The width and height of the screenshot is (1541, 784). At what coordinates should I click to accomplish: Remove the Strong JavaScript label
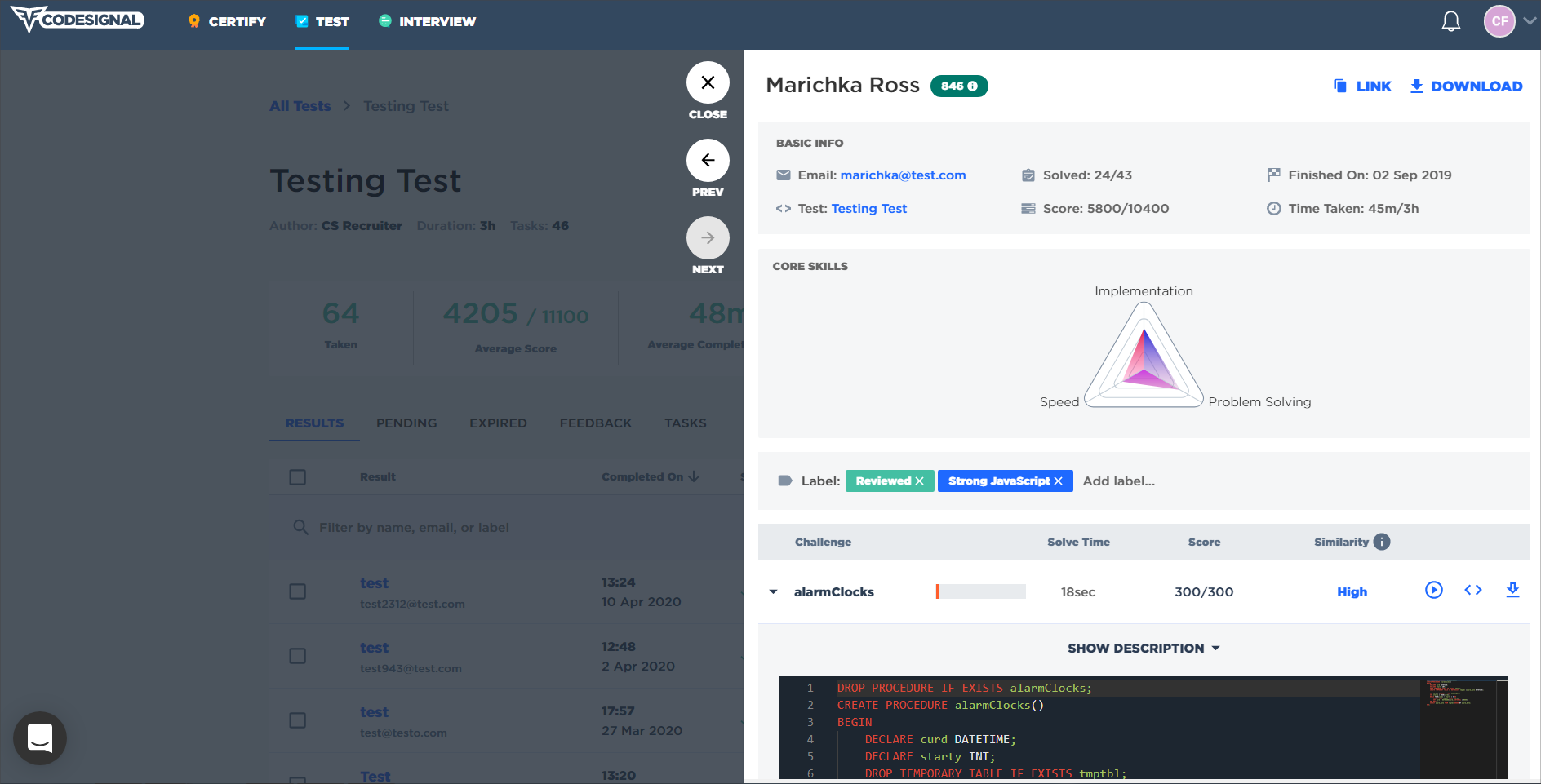1058,481
